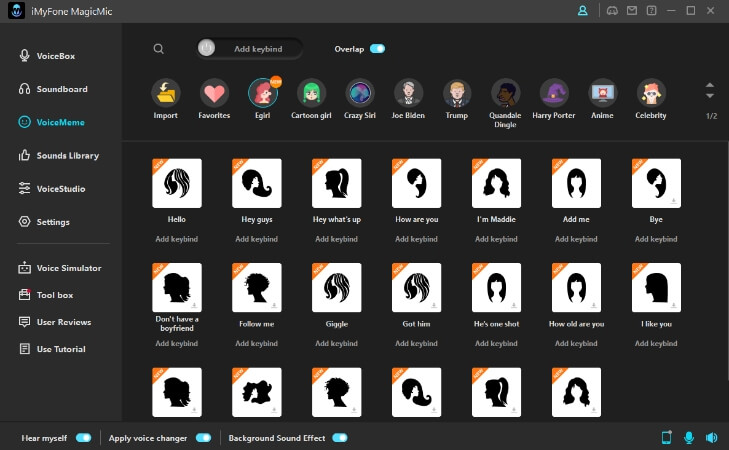729x450 pixels.
Task: Play the Hey guys voice meme
Action: pos(257,183)
